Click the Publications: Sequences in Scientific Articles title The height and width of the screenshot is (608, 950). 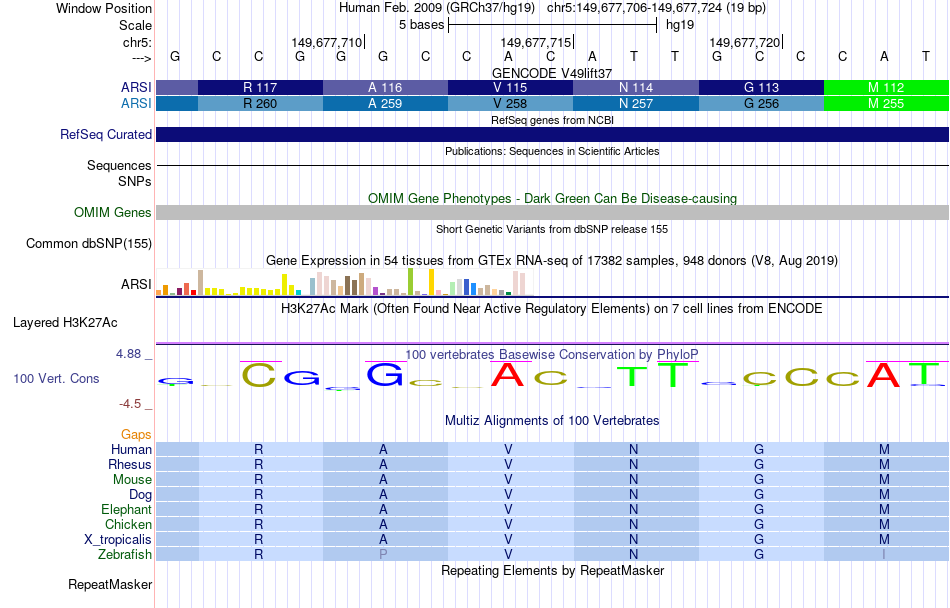[552, 151]
